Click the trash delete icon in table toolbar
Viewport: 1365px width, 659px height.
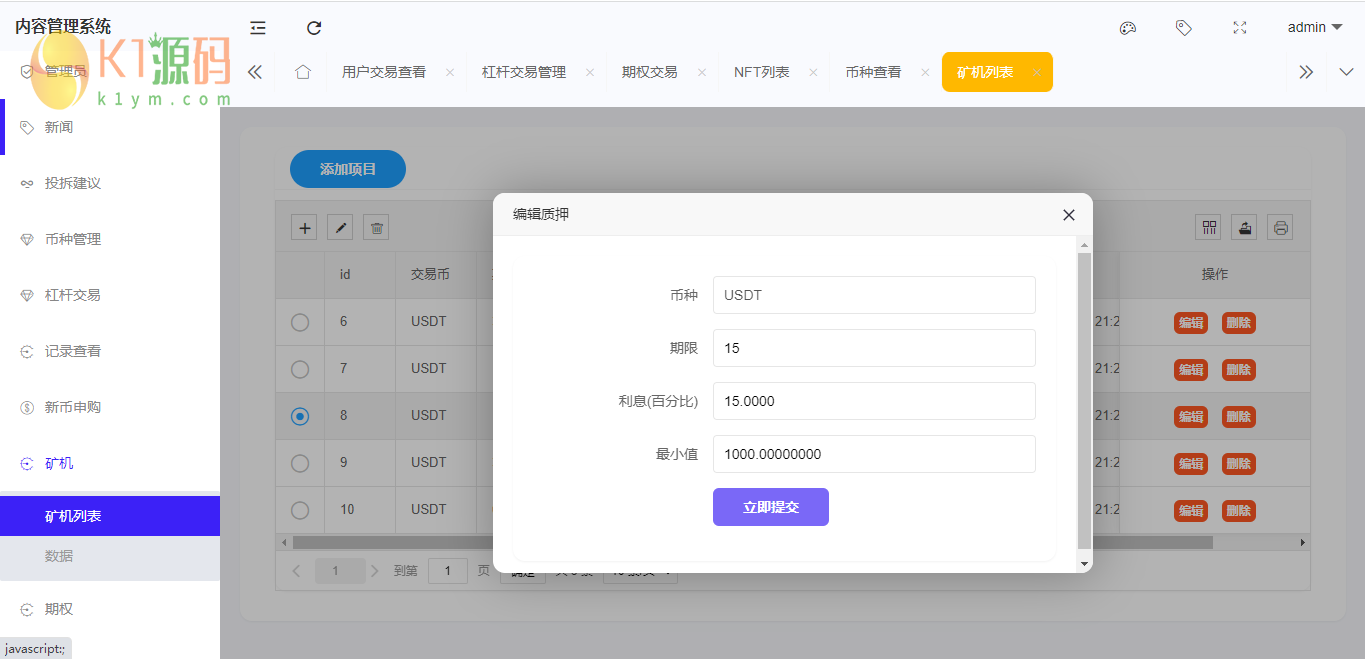point(376,227)
